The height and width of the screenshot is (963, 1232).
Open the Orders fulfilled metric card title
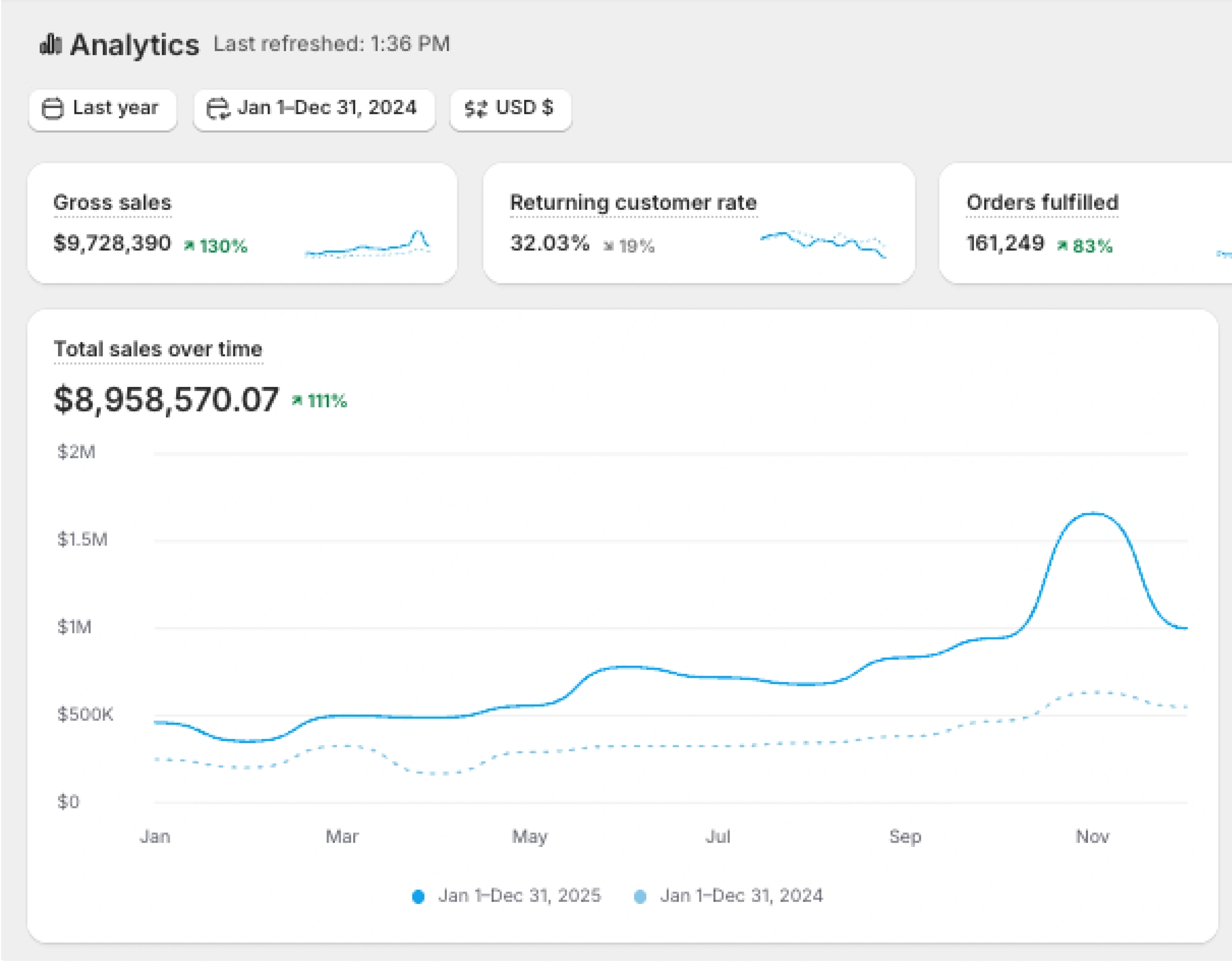[1042, 202]
